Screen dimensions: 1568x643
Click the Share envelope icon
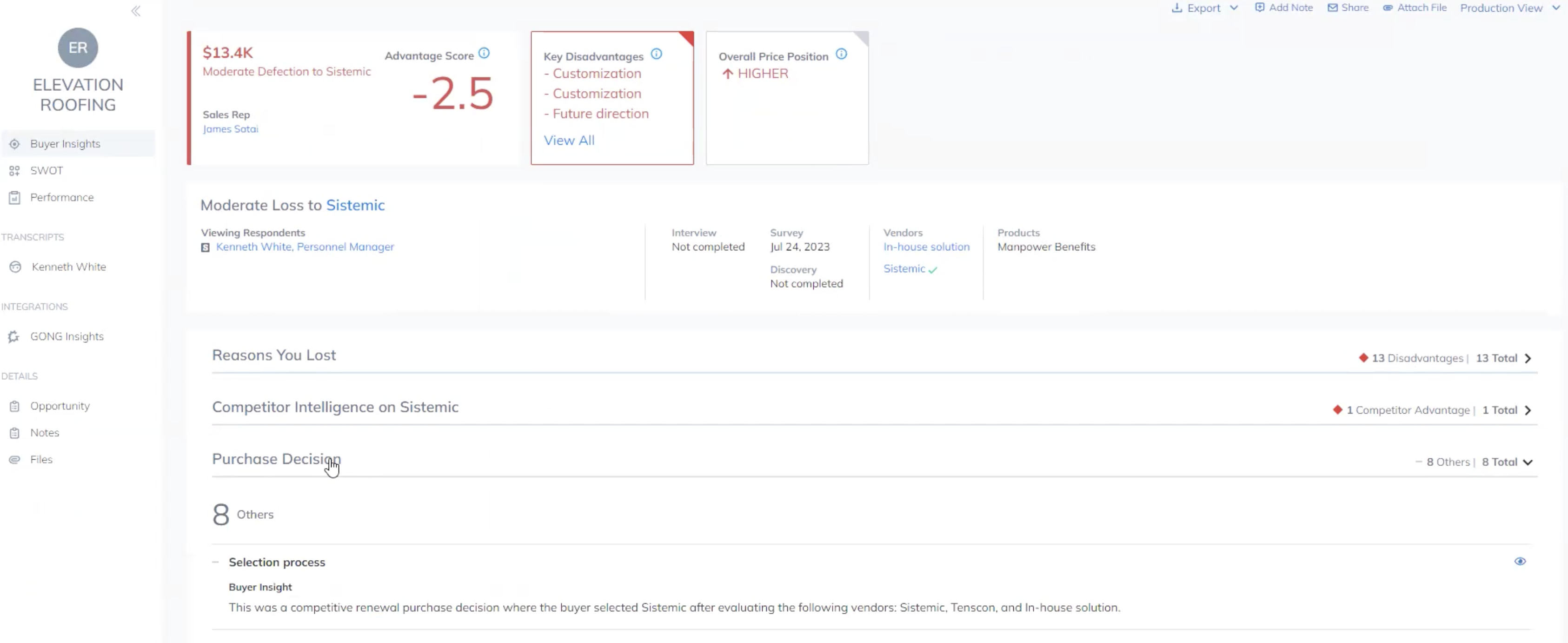1332,7
